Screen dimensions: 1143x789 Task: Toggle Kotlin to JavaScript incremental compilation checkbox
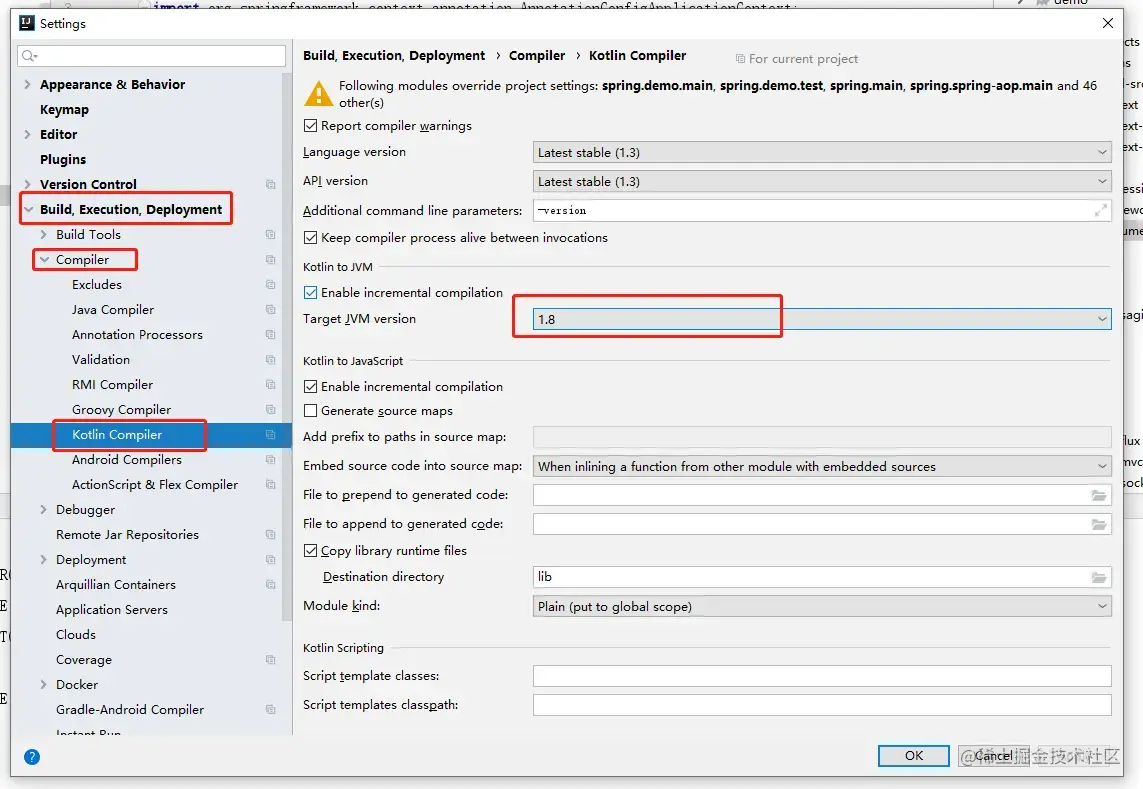click(311, 386)
